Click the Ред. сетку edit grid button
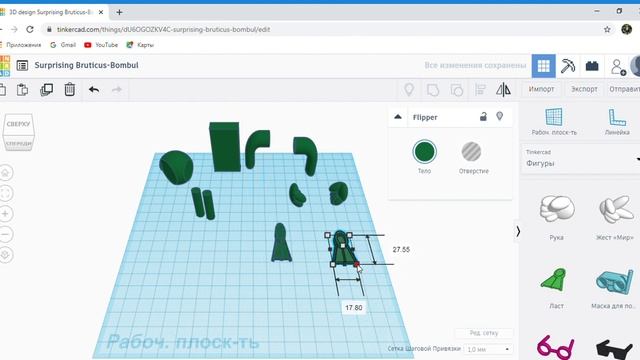Screen dimensions: 640x360 484,333
